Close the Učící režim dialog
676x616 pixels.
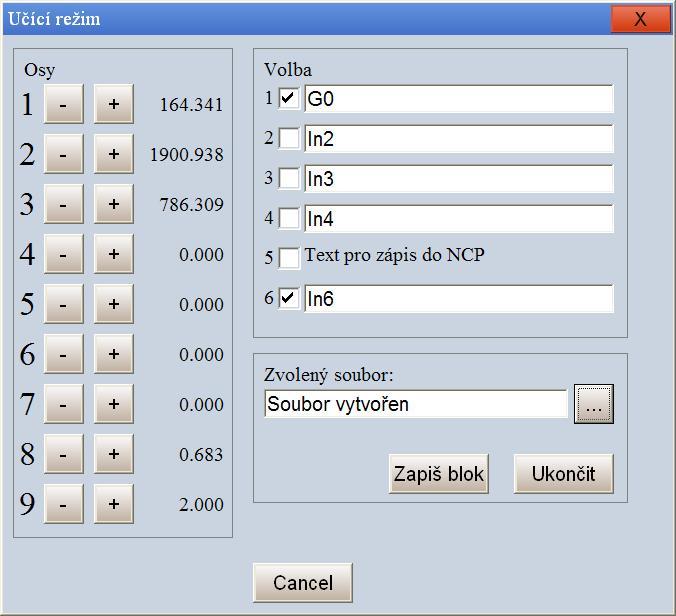click(x=640, y=19)
